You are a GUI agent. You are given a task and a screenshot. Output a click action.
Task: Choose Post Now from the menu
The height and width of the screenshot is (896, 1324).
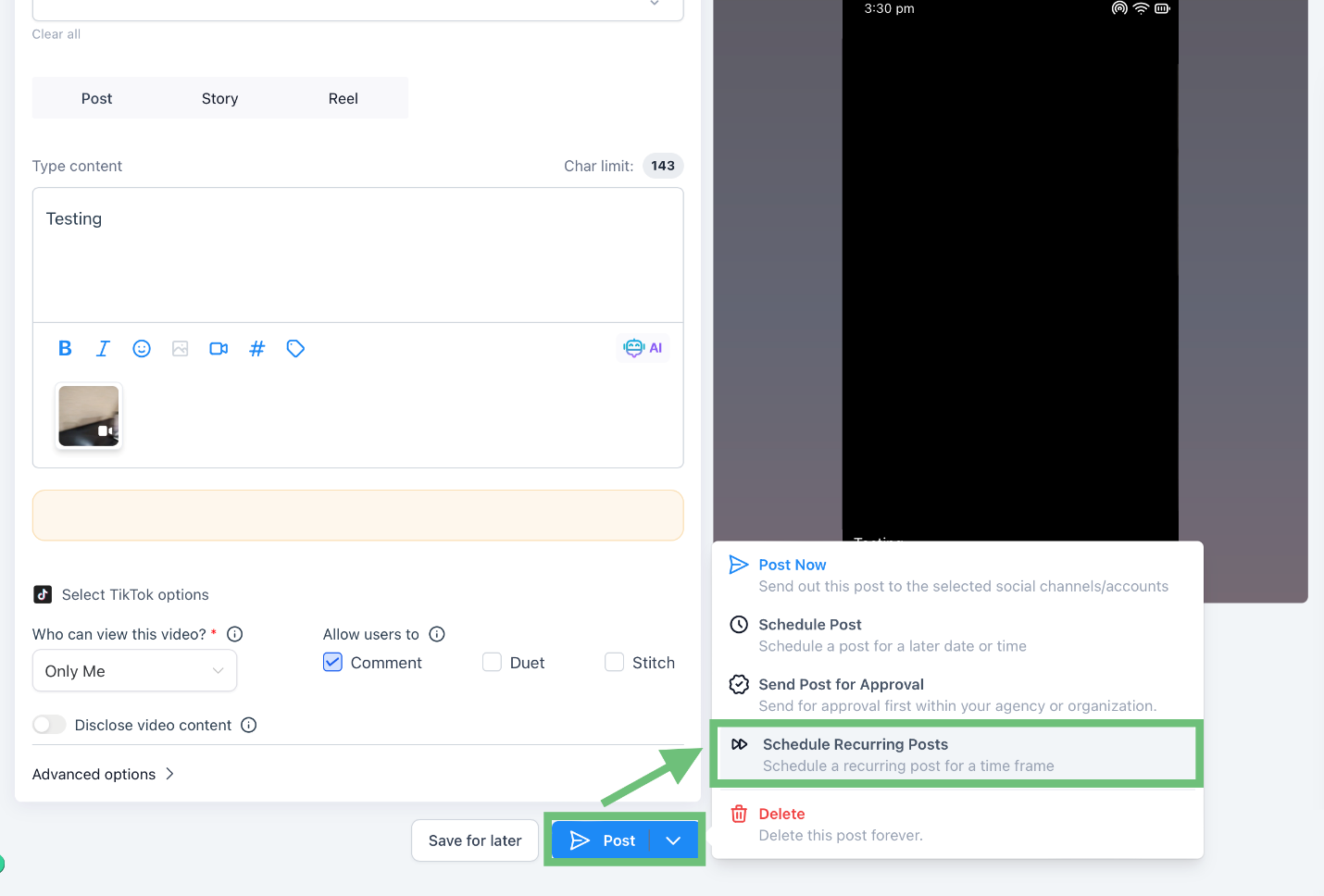957,575
